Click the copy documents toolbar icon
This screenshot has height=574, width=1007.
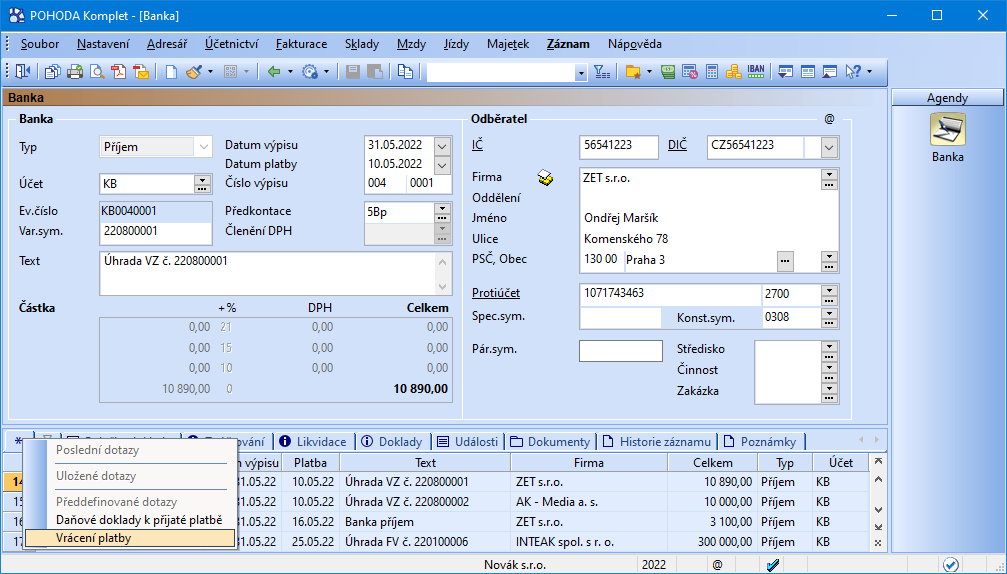(53, 72)
